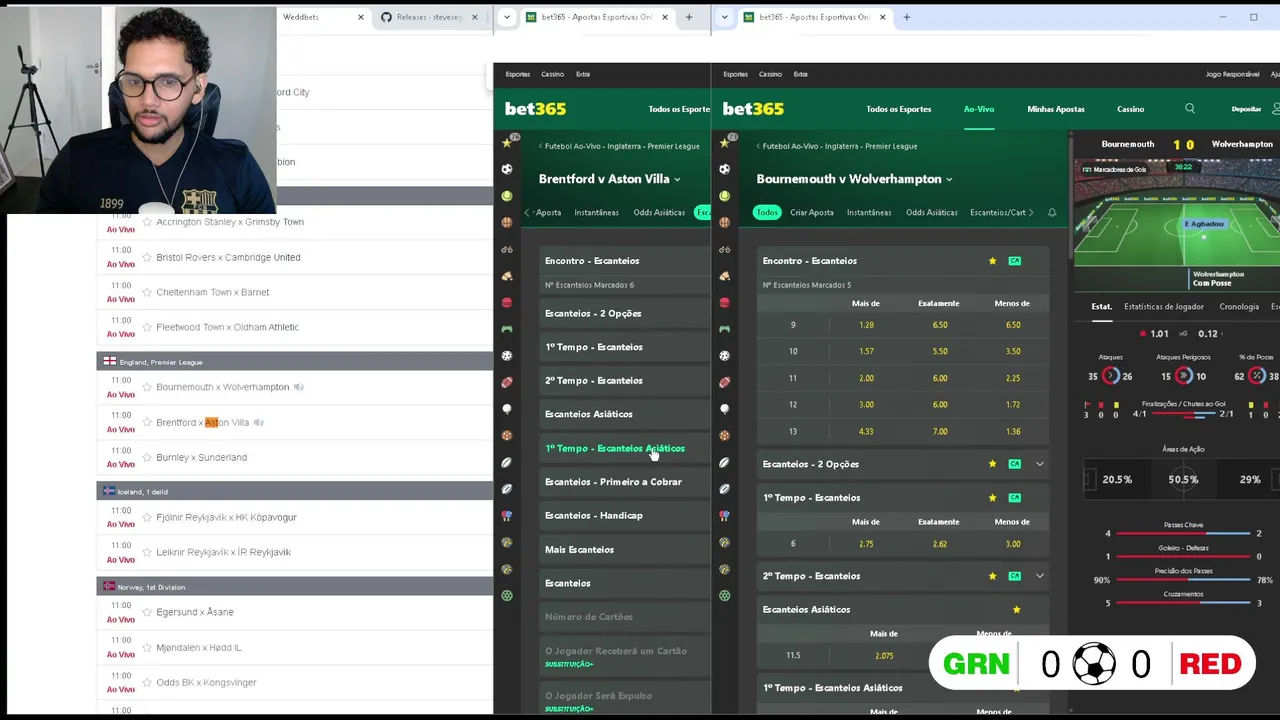Toggle star for Burnley x Sunderland
1280x720 pixels.
coord(146,457)
